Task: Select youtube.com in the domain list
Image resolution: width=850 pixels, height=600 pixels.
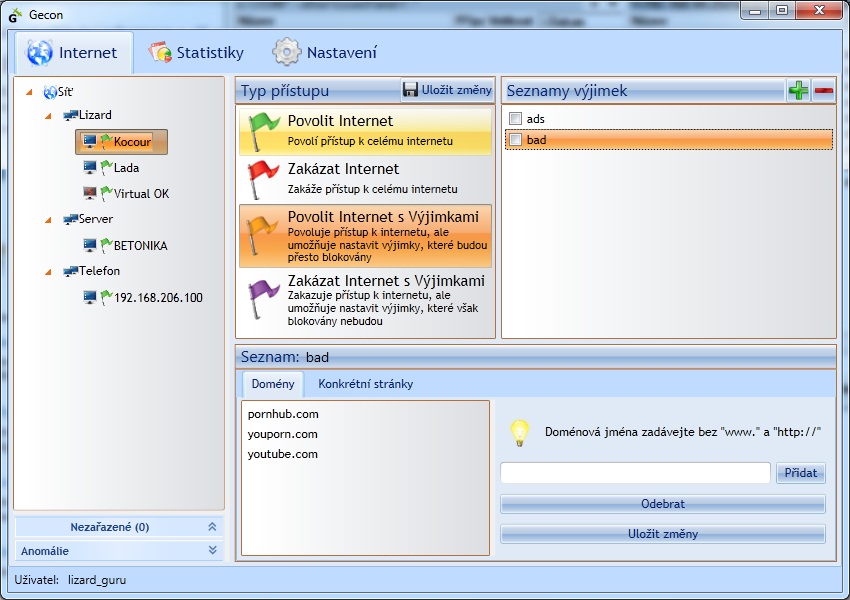Action: 282,454
